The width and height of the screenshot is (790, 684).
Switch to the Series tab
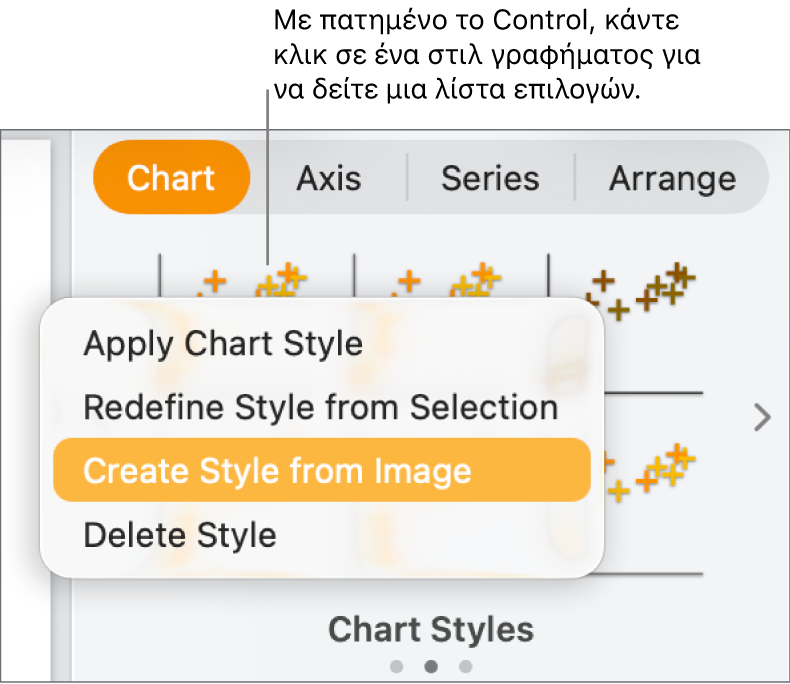coord(490,178)
